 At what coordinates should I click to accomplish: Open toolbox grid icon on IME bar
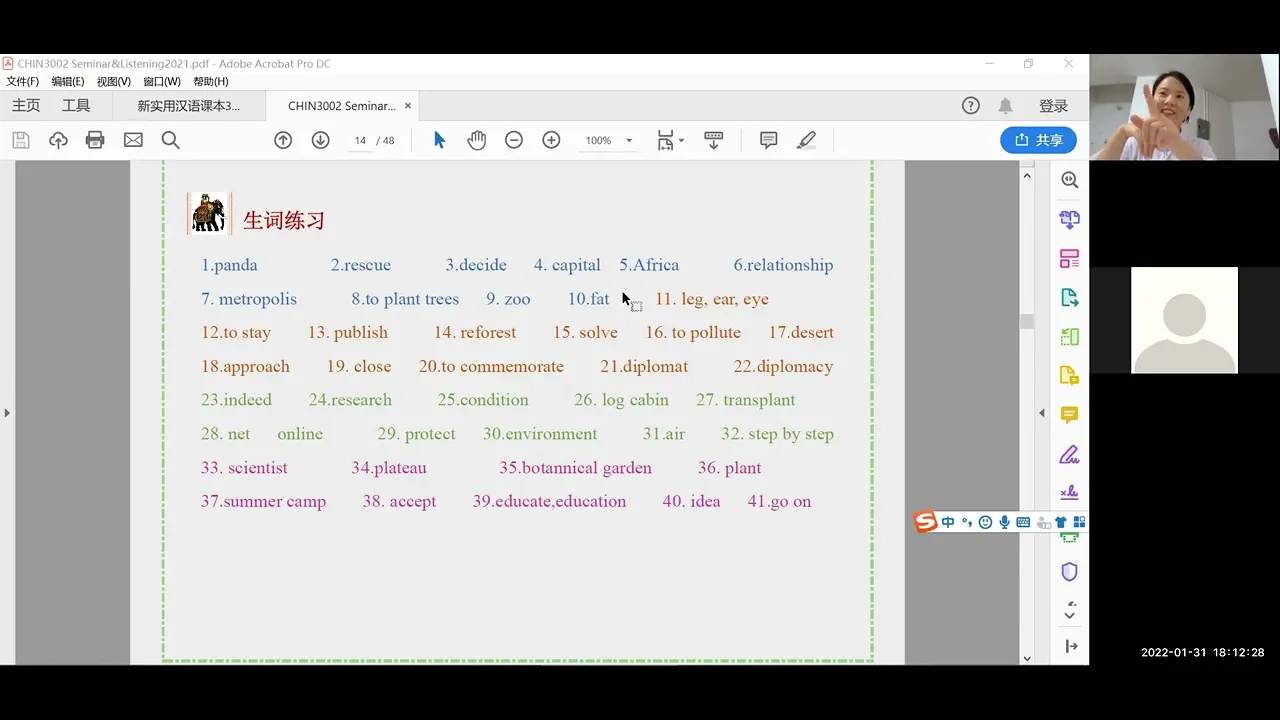(1079, 522)
